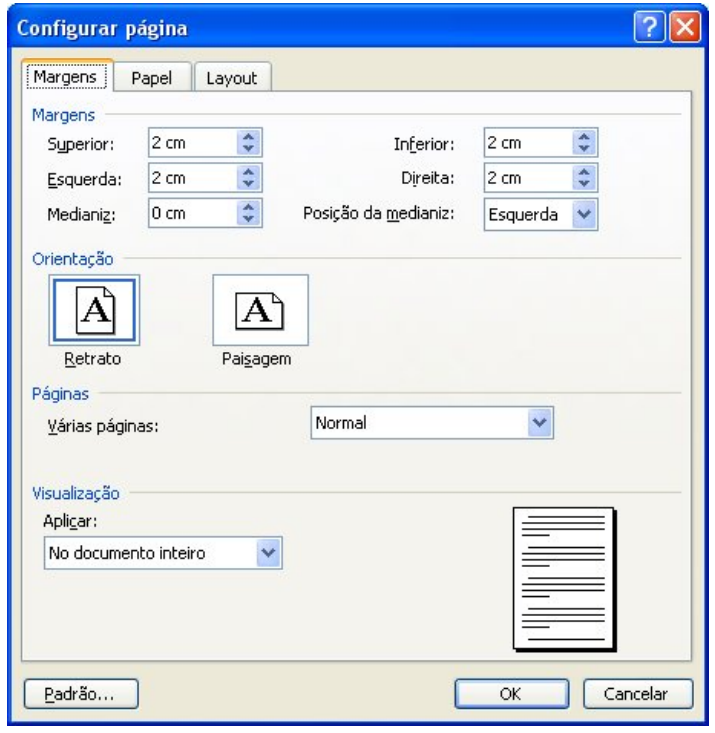Switch to the Papel tab
This screenshot has height=733, width=715.
(152, 78)
